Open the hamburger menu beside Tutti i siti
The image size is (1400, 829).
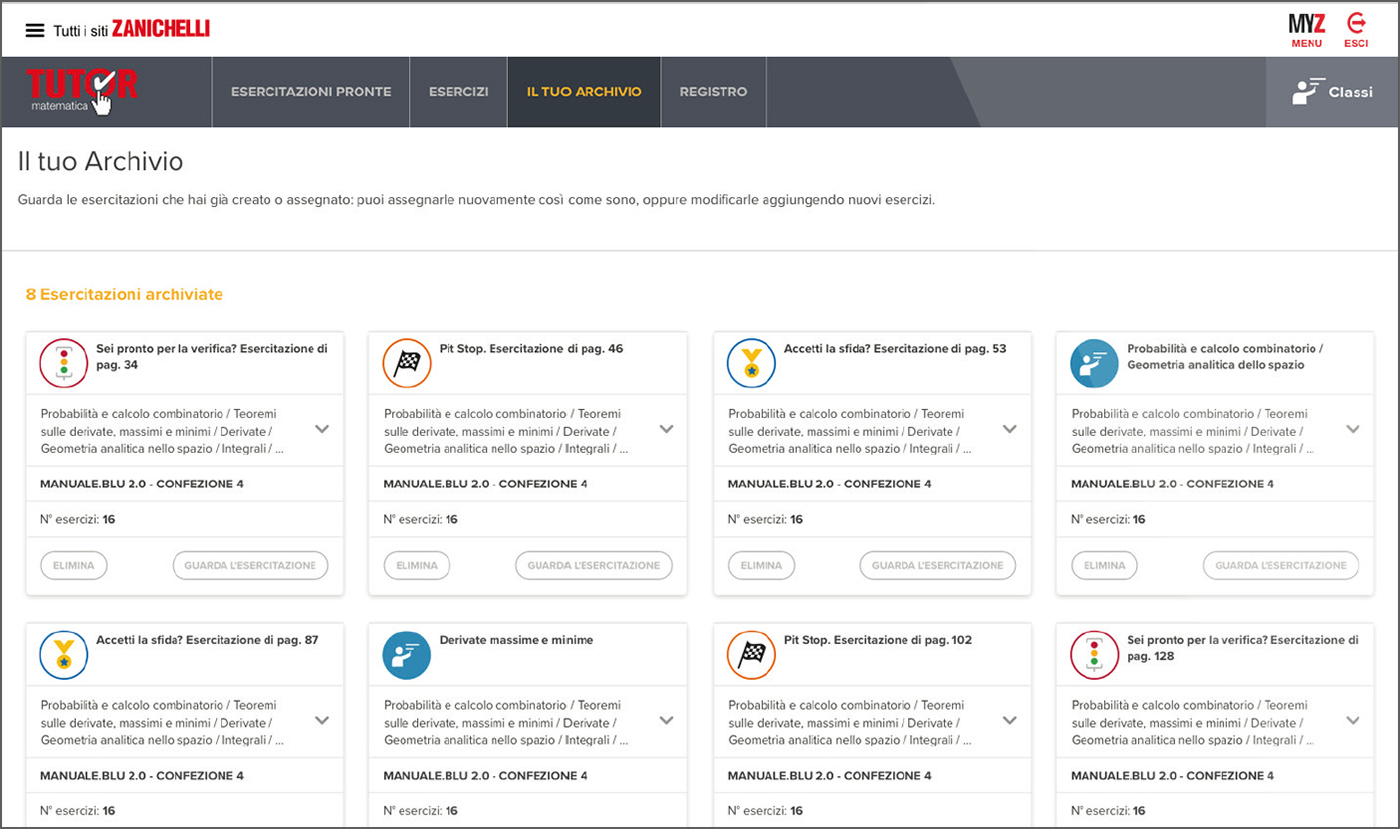[x=35, y=30]
